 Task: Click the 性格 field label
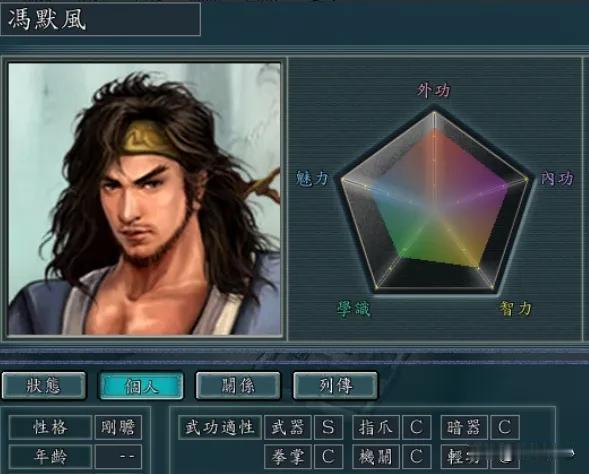tap(50, 427)
